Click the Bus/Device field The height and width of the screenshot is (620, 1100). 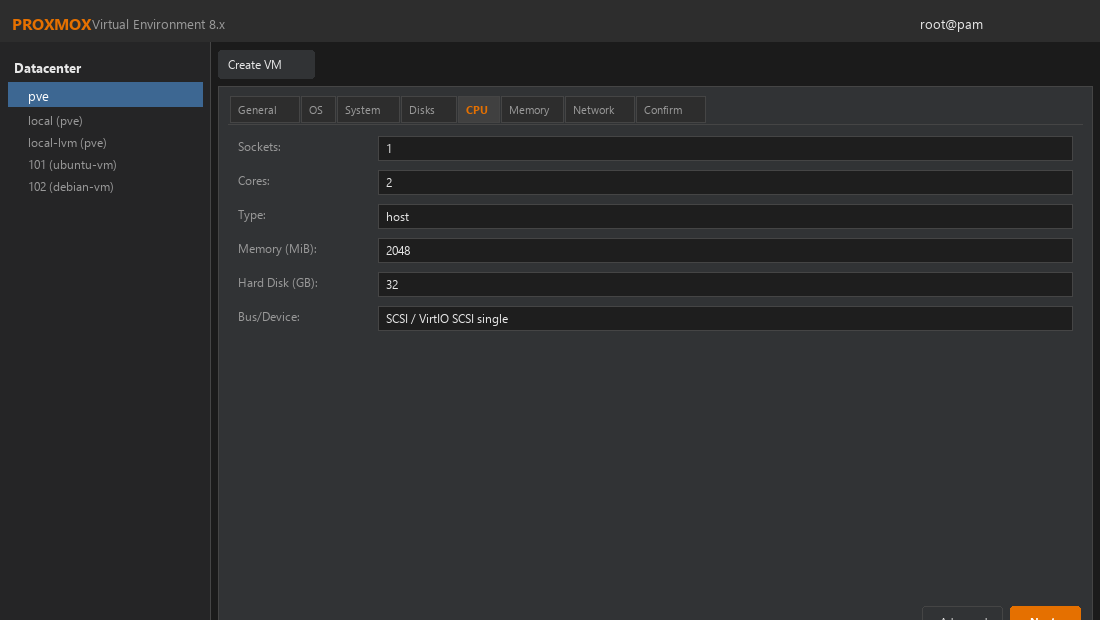pyautogui.click(x=725, y=318)
